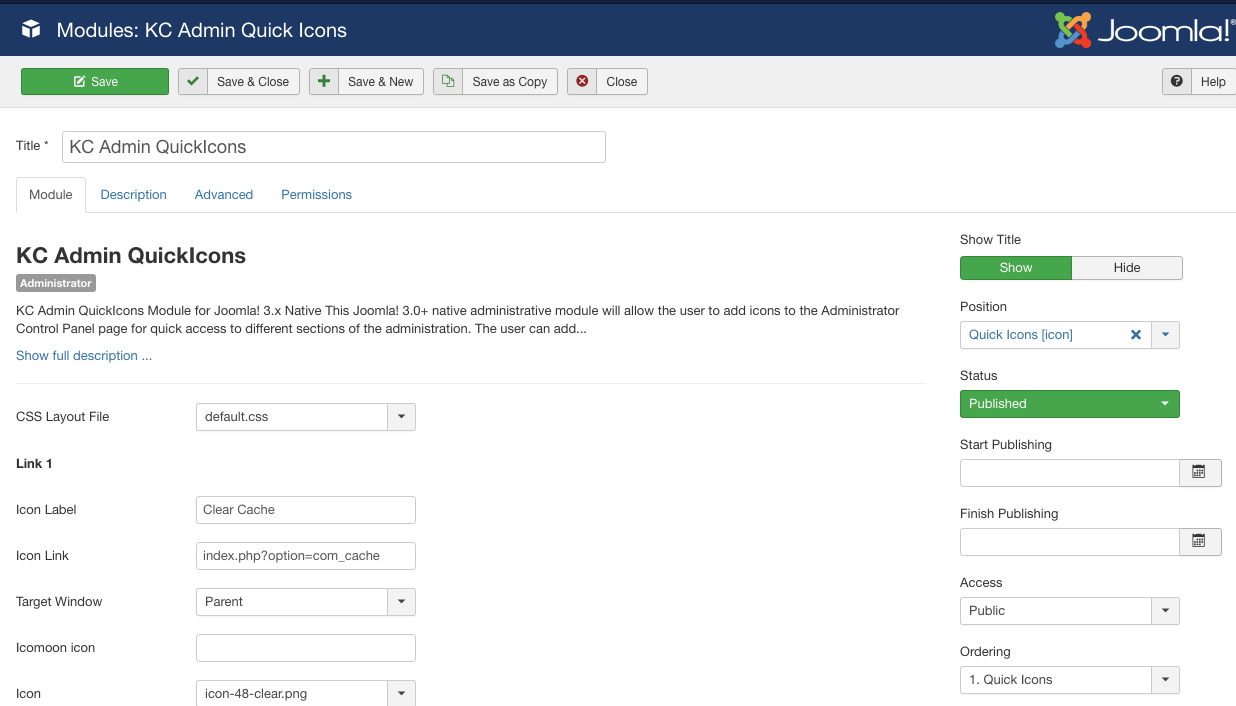Click the Joomla logo in header
This screenshot has height=706, width=1236.
[1145, 30]
